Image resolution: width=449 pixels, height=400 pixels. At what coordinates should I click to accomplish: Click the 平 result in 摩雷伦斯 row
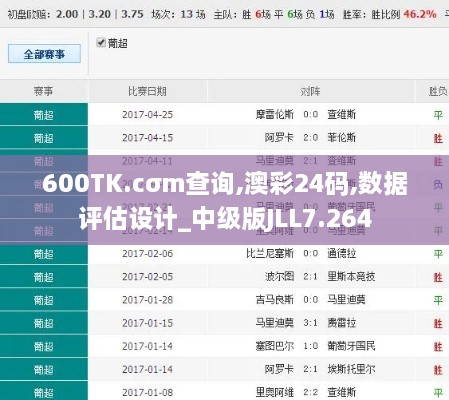[x=438, y=115]
